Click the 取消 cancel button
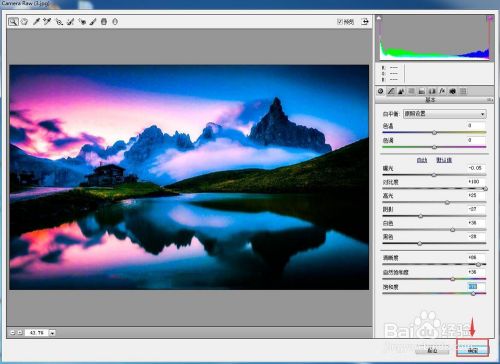This screenshot has width=500, height=364. pyautogui.click(x=432, y=350)
